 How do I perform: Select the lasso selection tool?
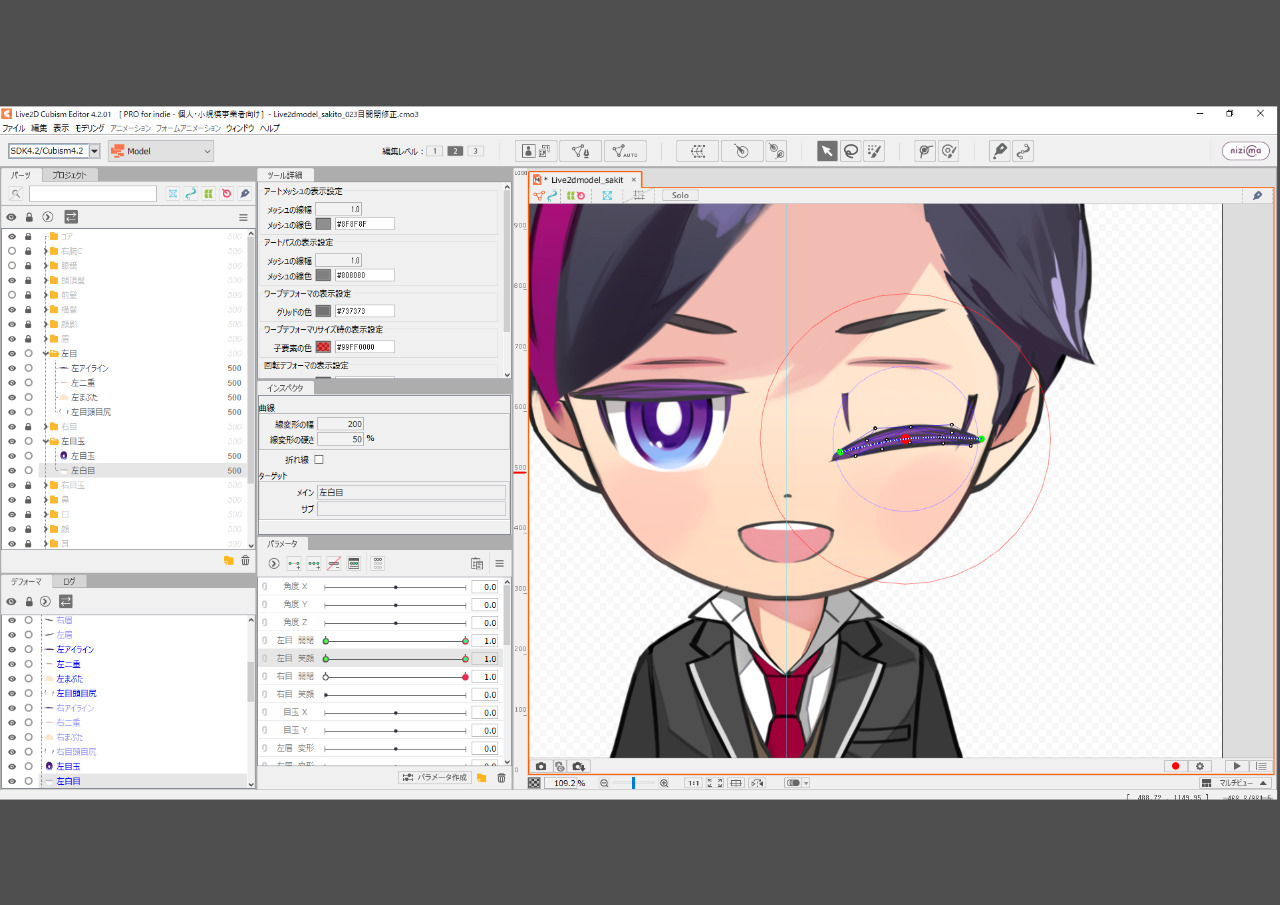[x=851, y=151]
